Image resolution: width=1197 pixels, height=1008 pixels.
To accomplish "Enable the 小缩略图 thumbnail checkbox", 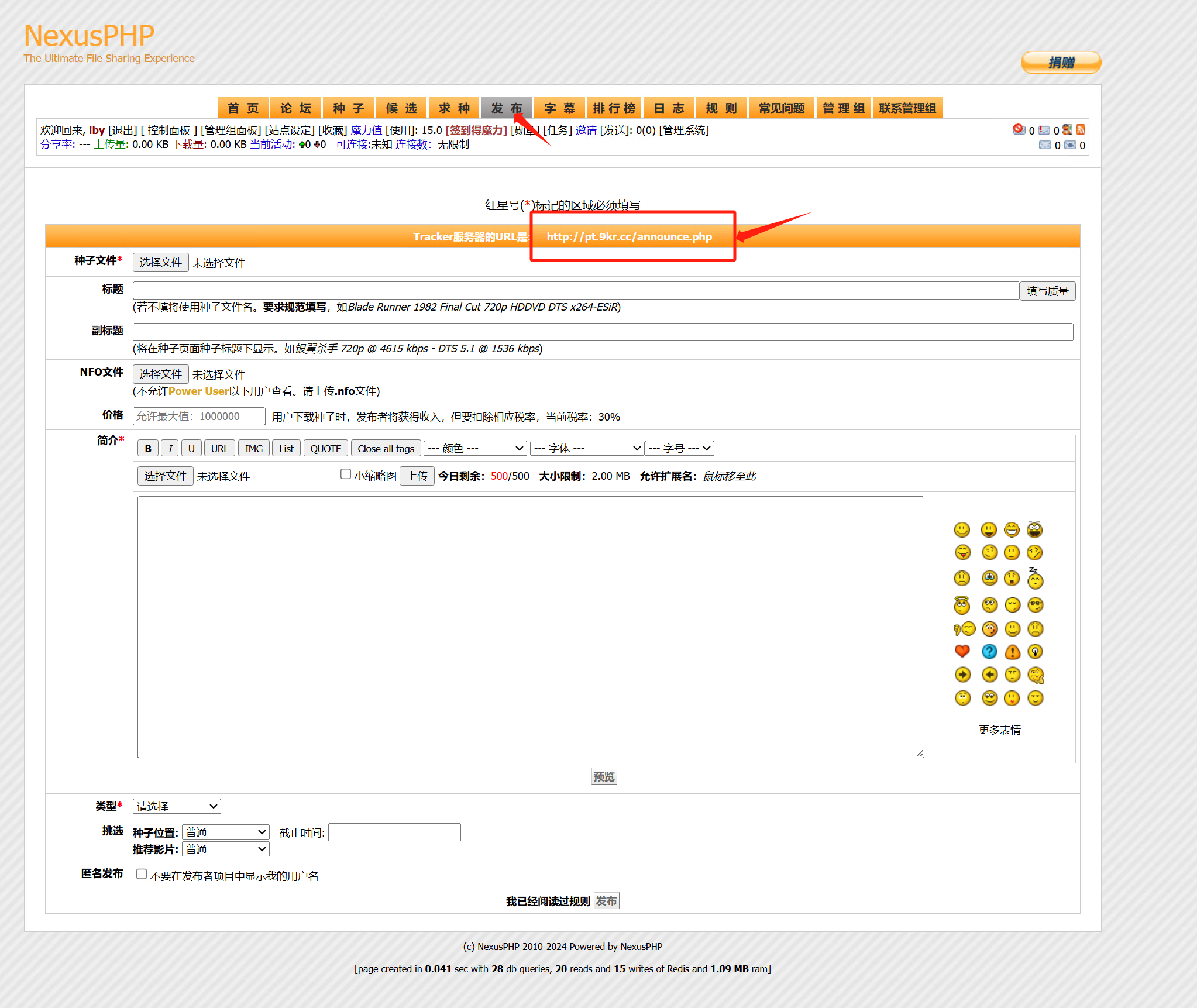I will tap(346, 474).
